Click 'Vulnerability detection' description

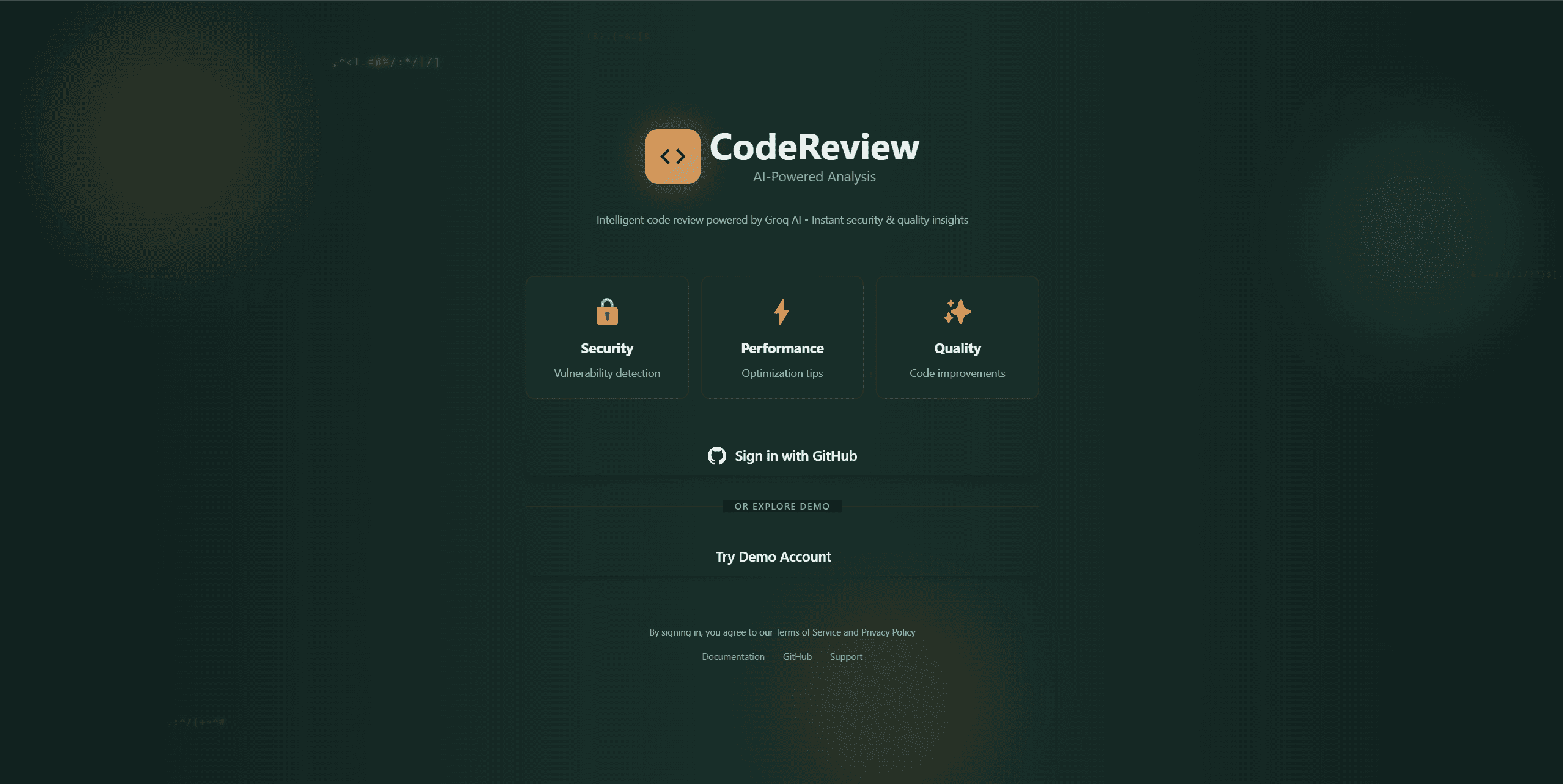(607, 373)
